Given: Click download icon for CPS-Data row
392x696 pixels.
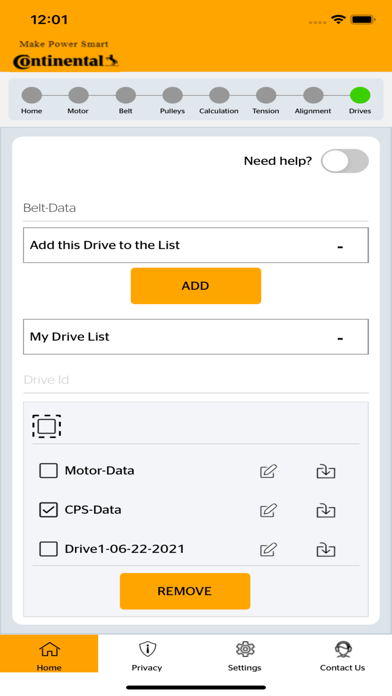Looking at the screenshot, I should click(326, 510).
